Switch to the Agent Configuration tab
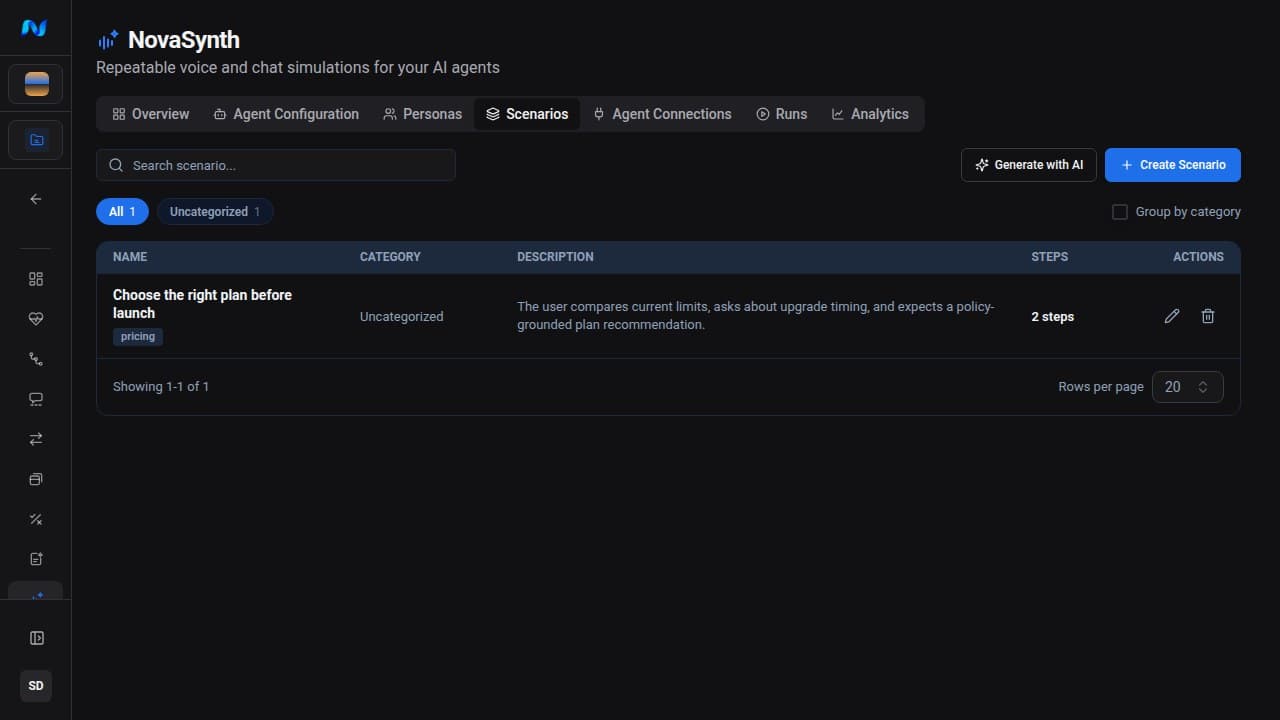 tap(286, 114)
